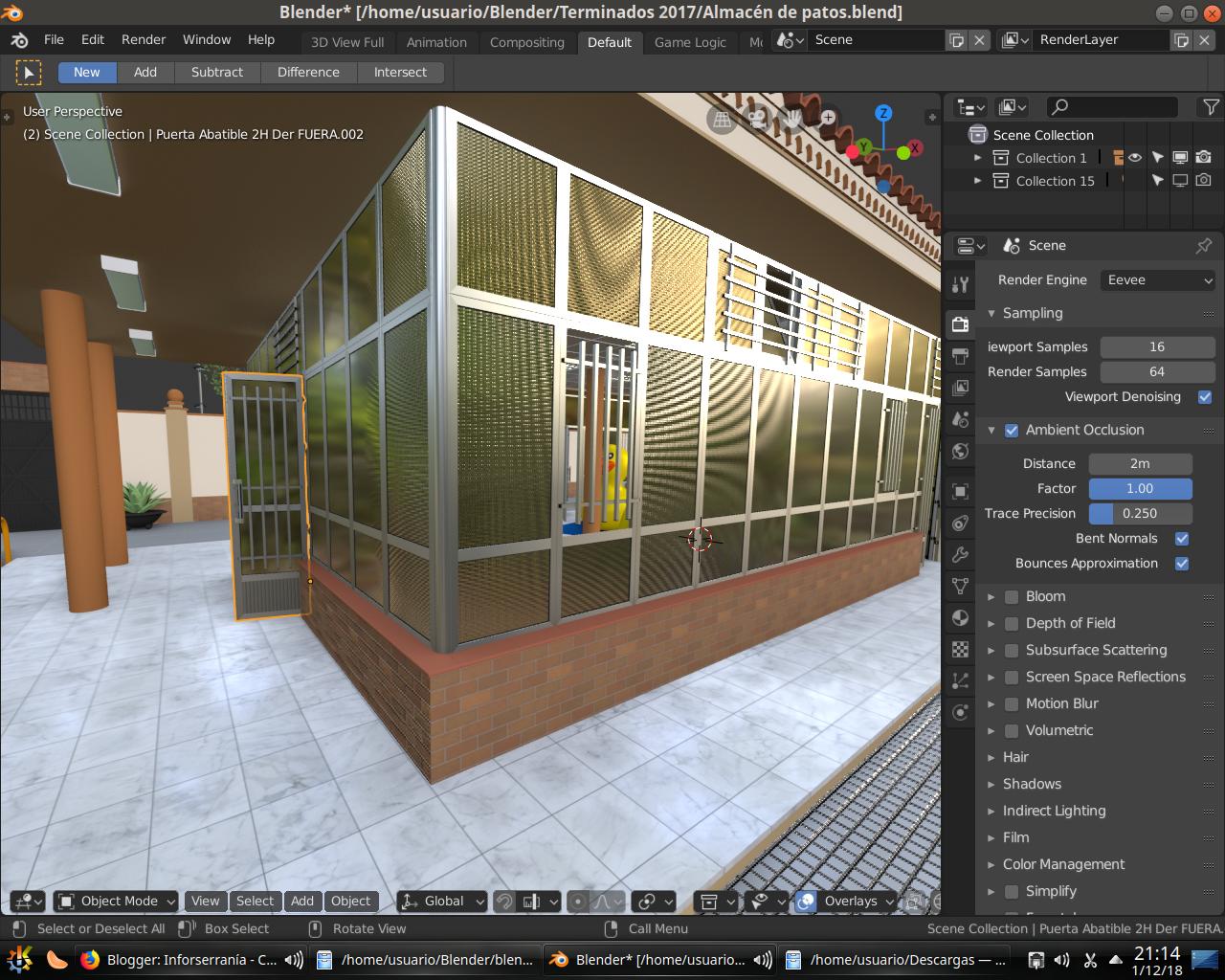Open the Output properties printer icon
This screenshot has height=980, width=1225.
pyautogui.click(x=960, y=355)
